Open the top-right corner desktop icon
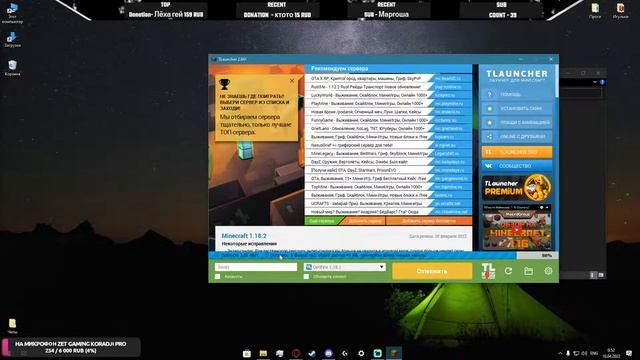This screenshot has width=640, height=360. point(620,11)
